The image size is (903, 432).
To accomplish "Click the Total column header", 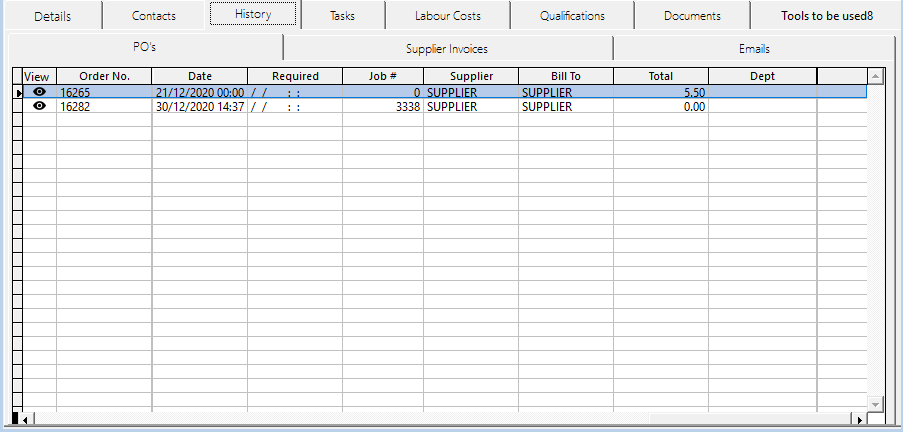I will coord(660,76).
